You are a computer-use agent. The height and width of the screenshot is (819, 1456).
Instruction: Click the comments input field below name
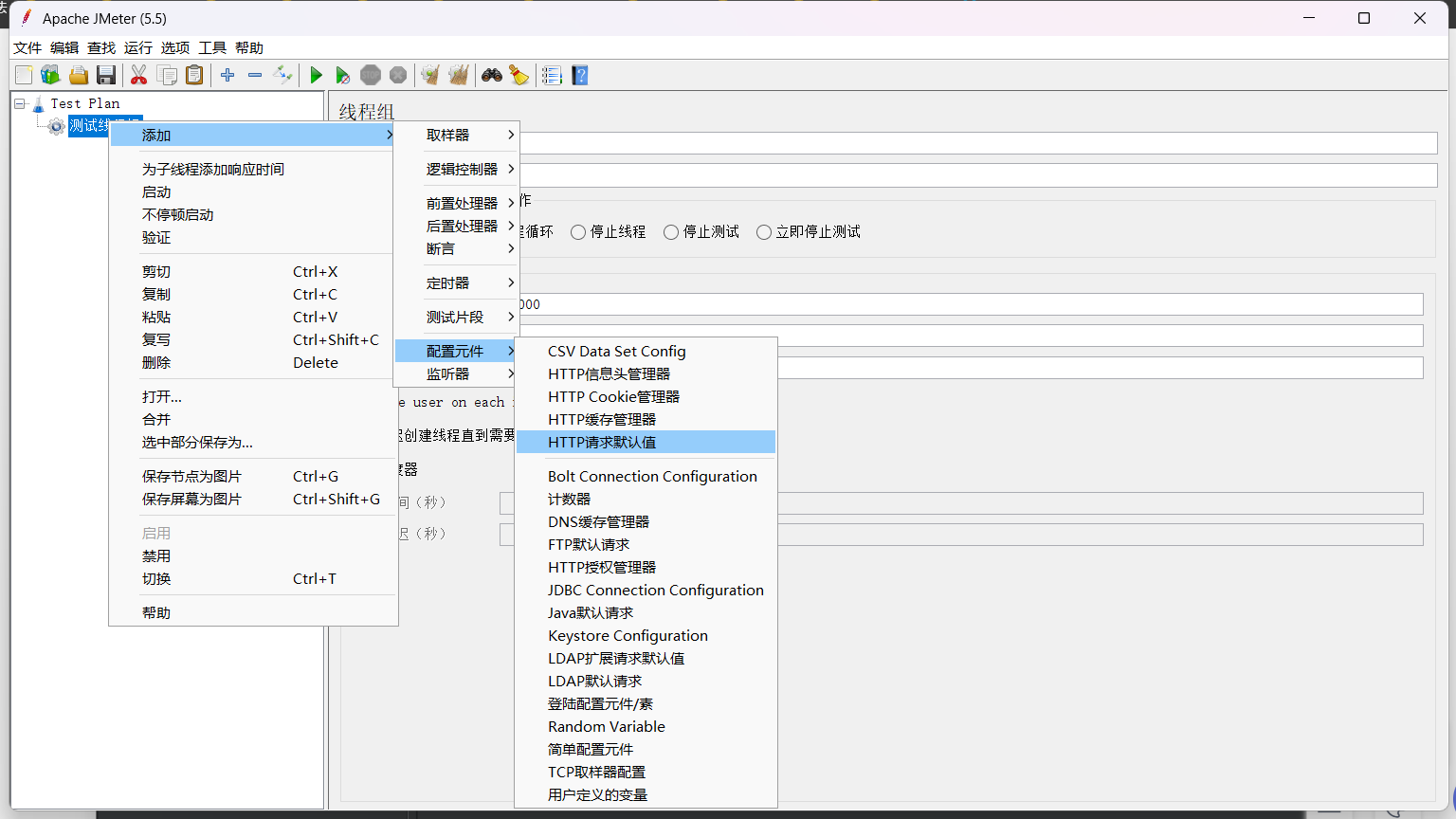coord(978,175)
